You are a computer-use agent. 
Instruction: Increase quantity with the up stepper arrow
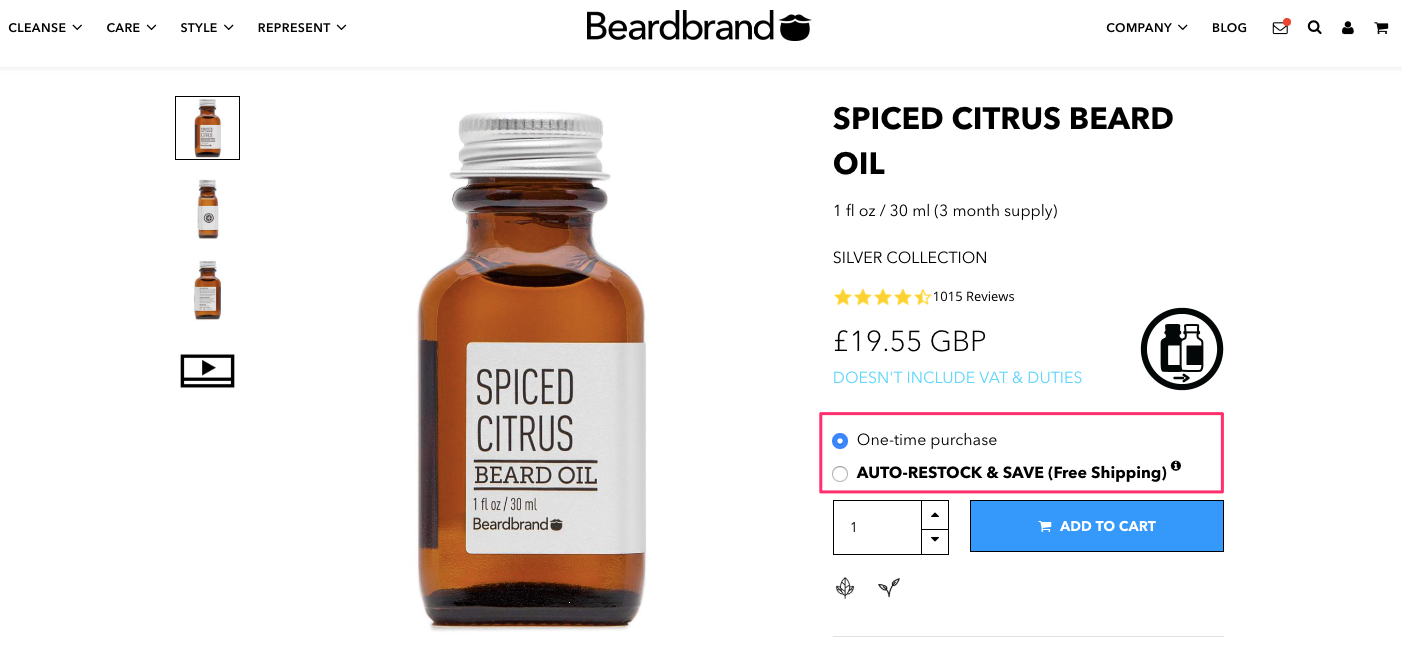pyautogui.click(x=934, y=514)
